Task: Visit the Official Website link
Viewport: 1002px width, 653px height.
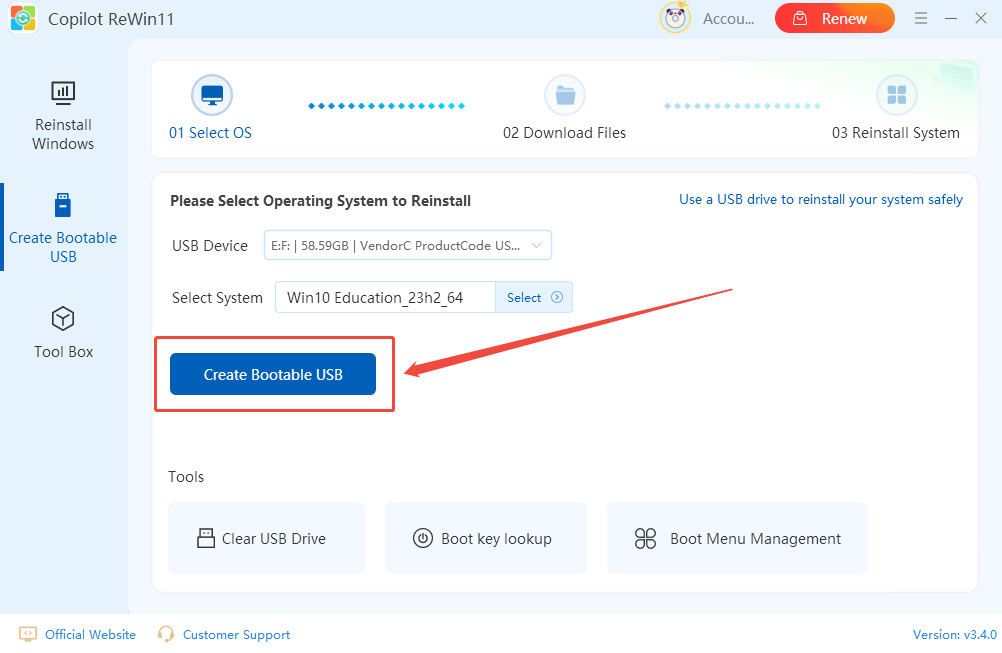Action: point(90,634)
